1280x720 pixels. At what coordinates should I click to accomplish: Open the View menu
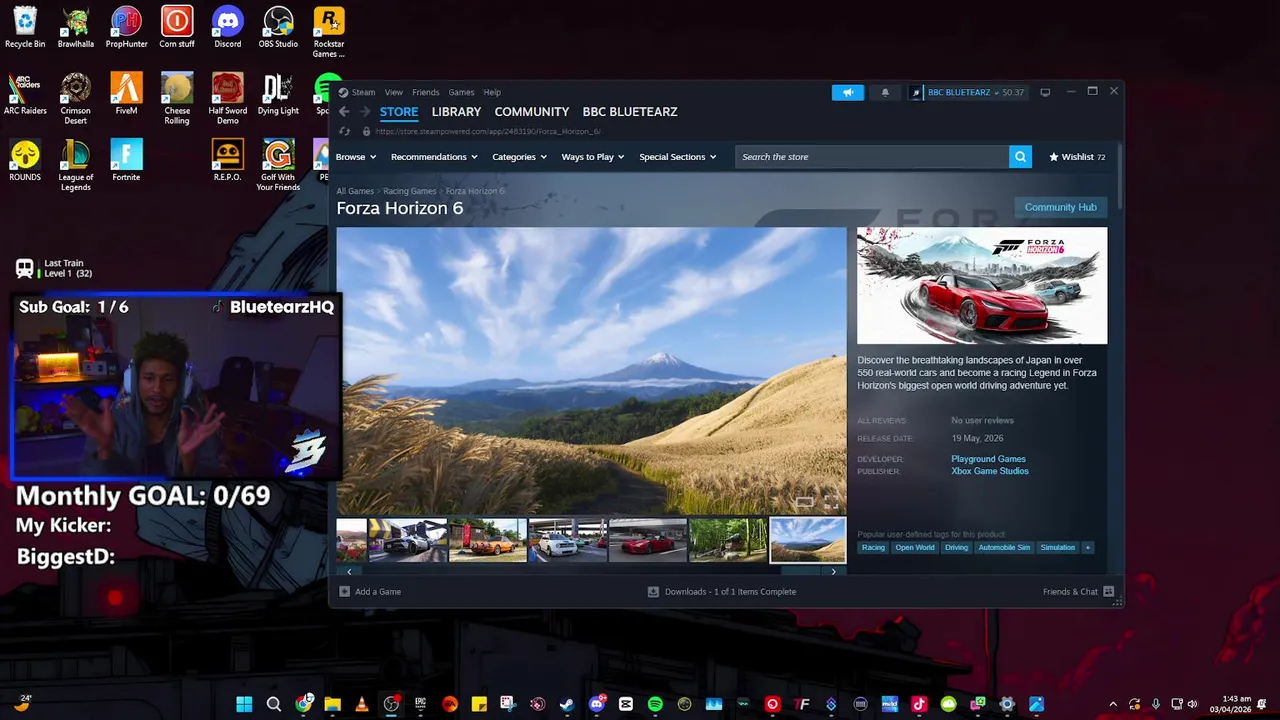point(394,92)
